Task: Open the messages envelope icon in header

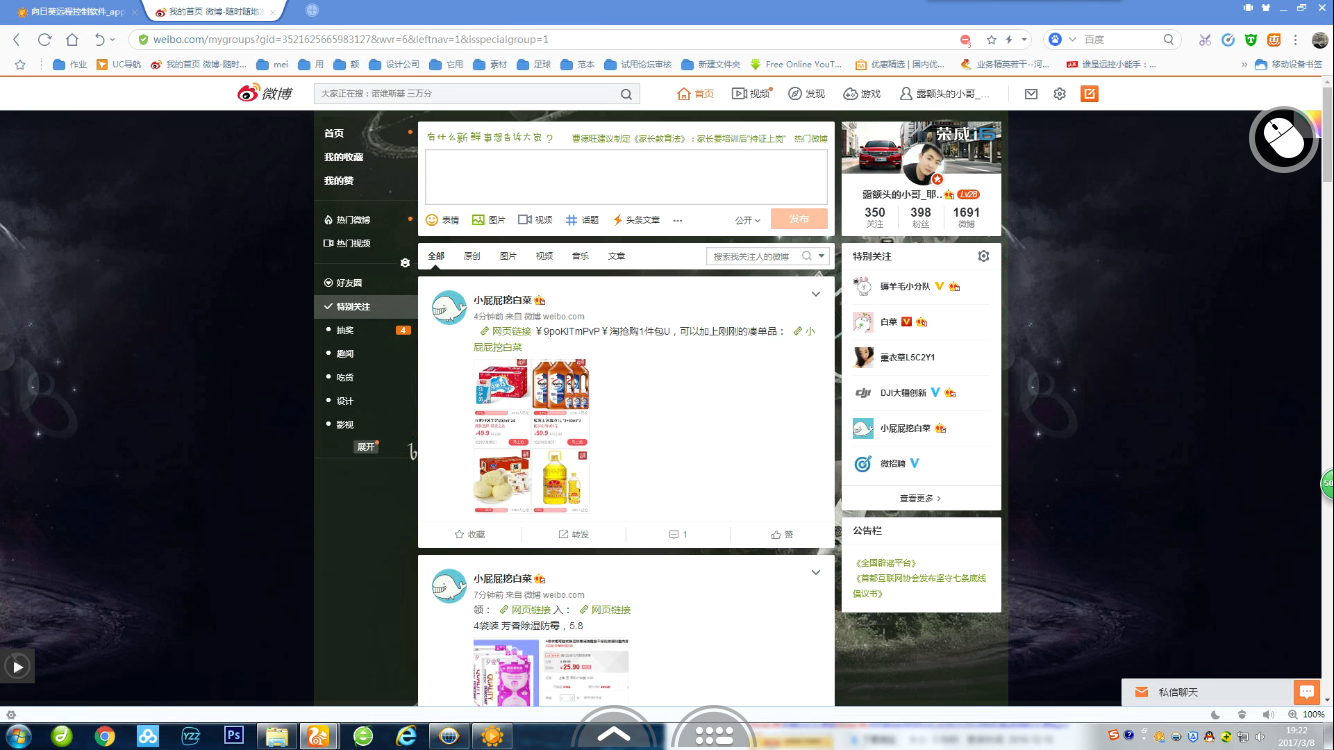Action: tap(1031, 94)
